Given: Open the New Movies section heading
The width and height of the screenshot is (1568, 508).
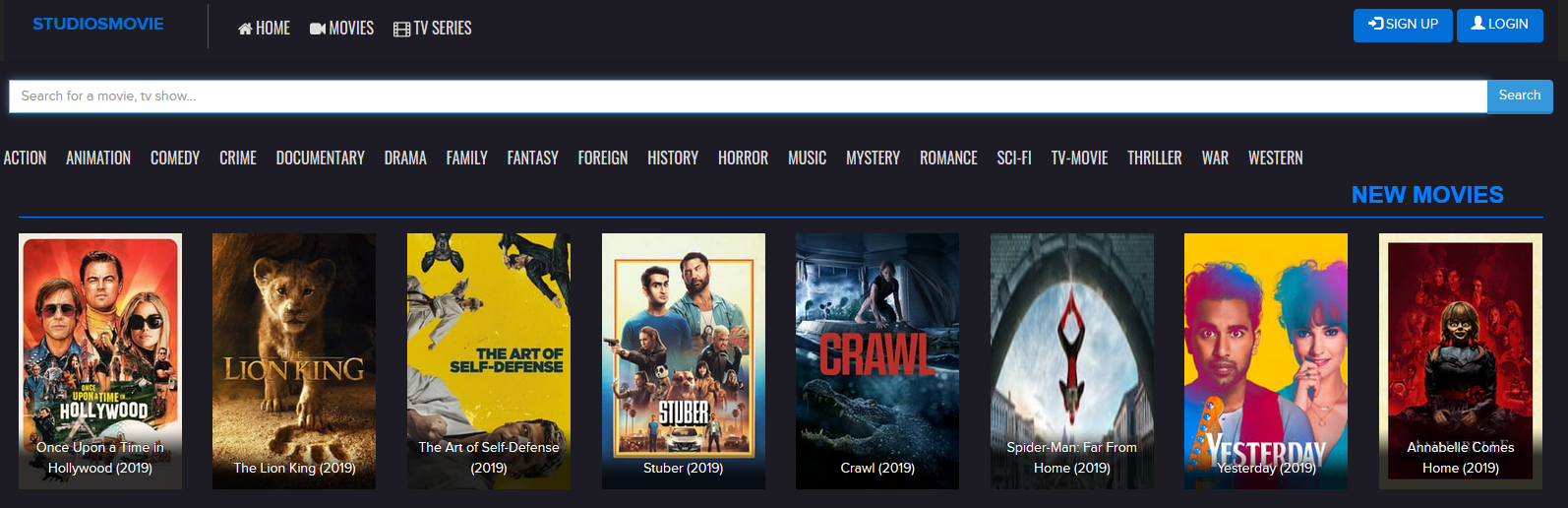Looking at the screenshot, I should point(1426,195).
